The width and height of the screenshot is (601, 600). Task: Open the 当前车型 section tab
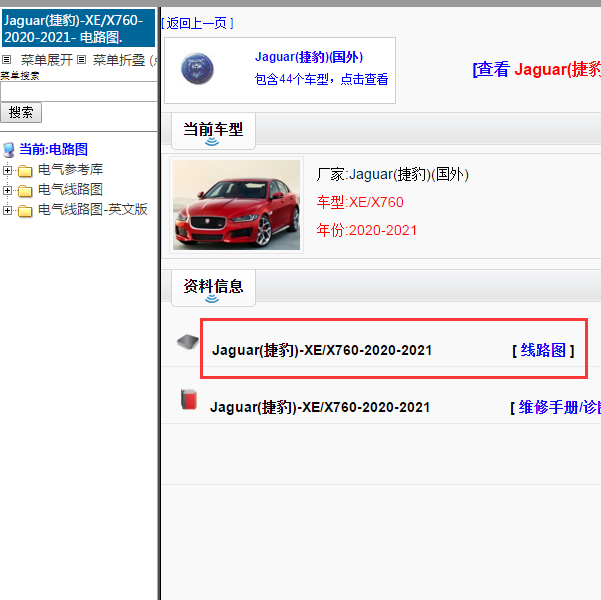coord(213,131)
